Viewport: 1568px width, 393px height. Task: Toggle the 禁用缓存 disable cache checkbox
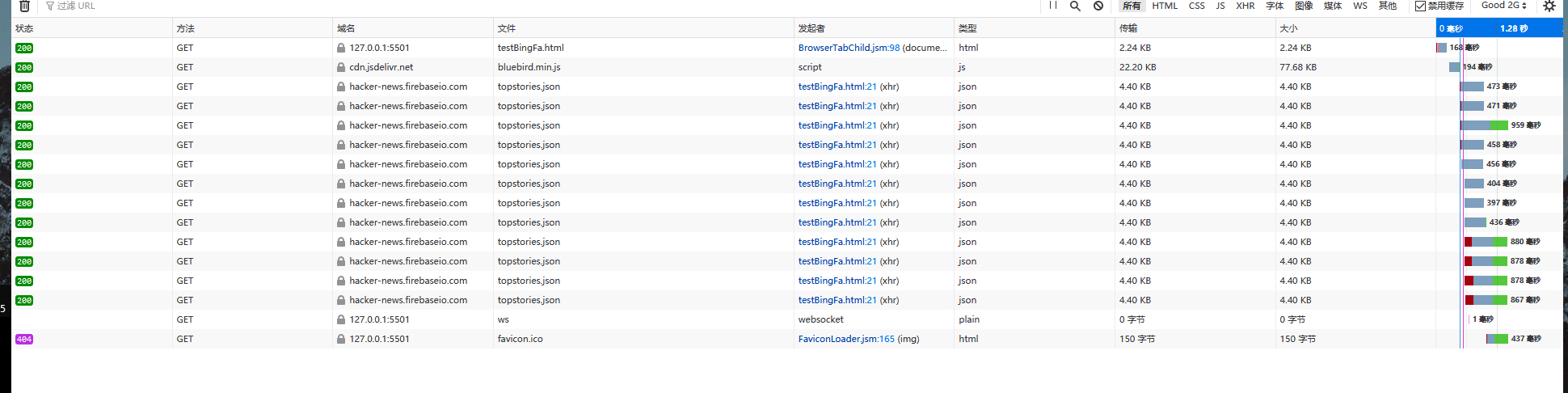(1420, 6)
